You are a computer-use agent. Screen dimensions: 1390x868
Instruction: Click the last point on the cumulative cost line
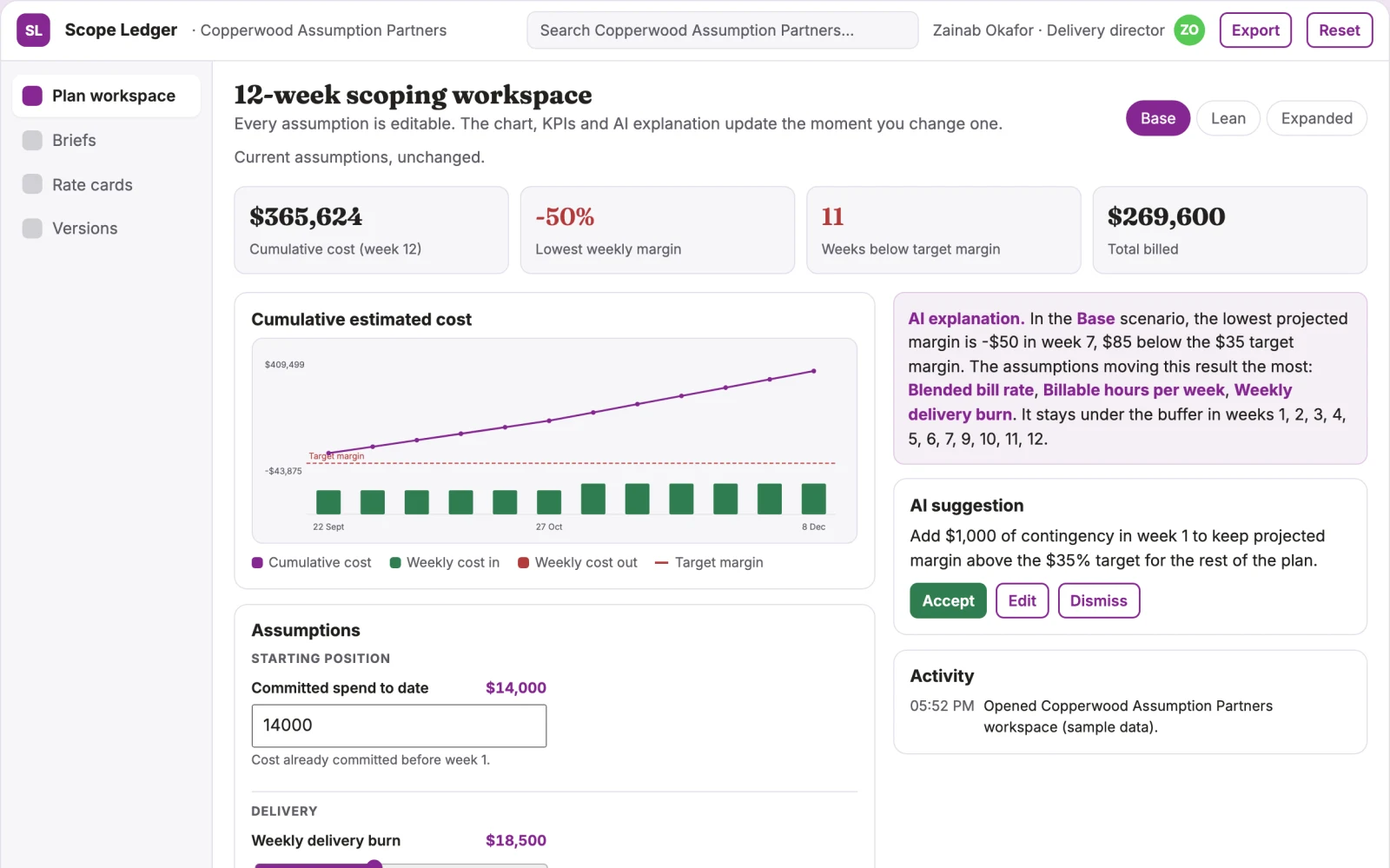coord(814,371)
